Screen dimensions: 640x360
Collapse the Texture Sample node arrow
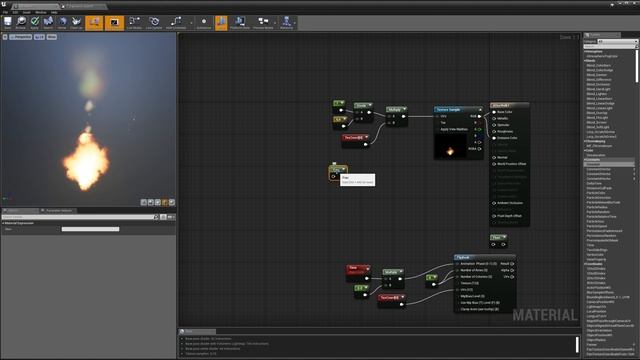pos(480,110)
